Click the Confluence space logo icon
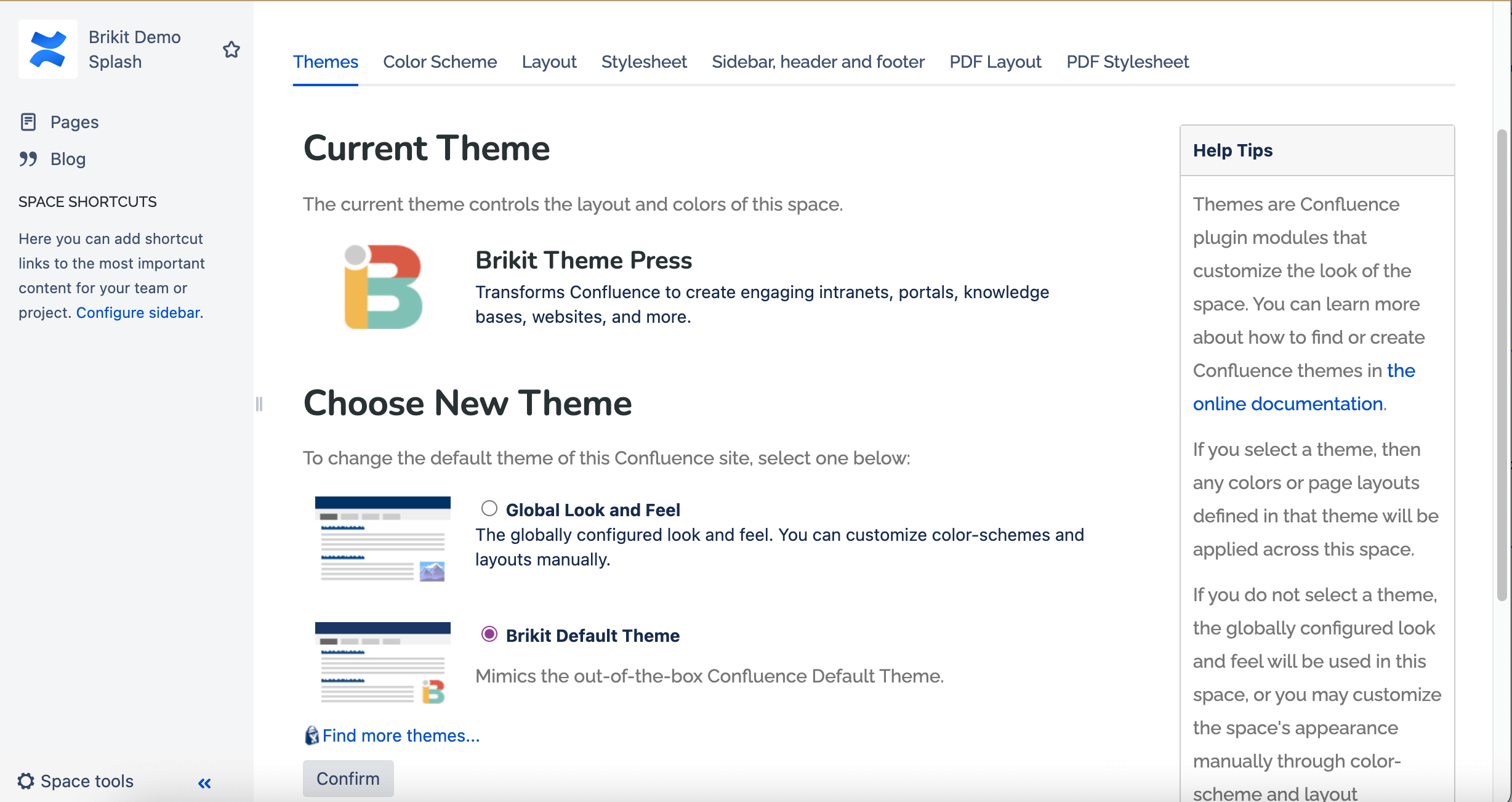 48,49
